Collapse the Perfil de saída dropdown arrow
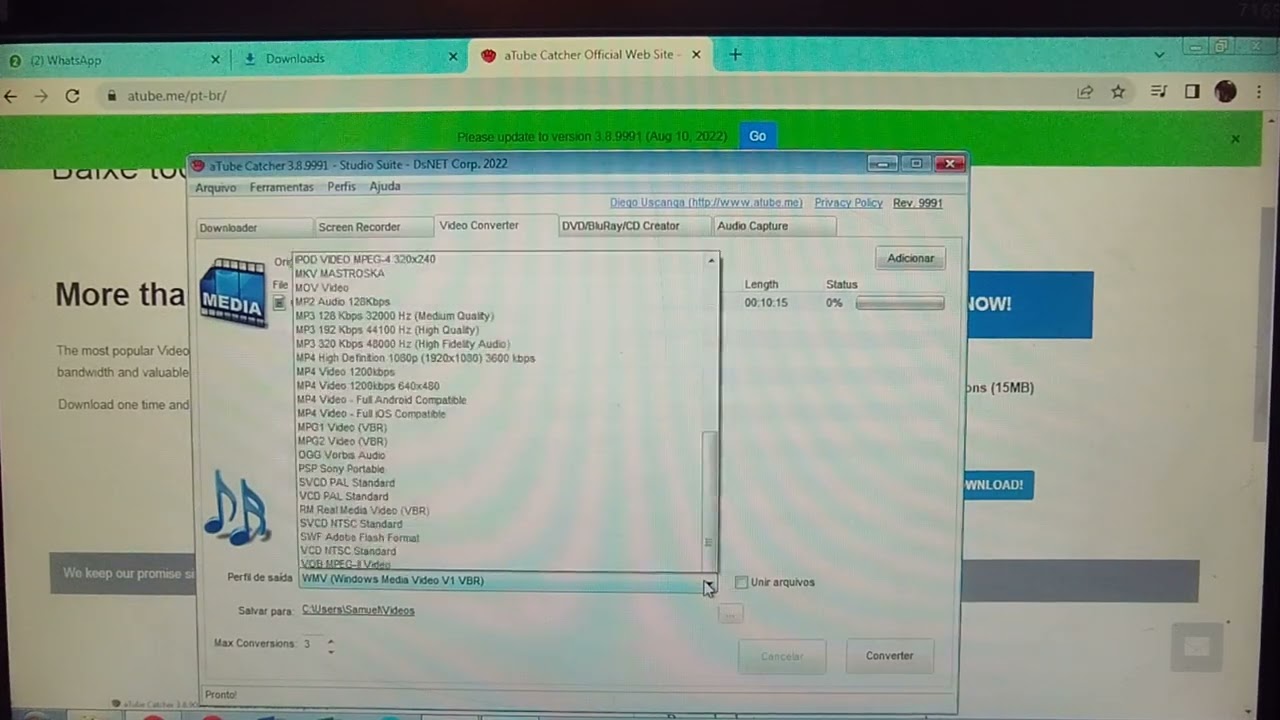The width and height of the screenshot is (1280, 720). click(x=708, y=582)
